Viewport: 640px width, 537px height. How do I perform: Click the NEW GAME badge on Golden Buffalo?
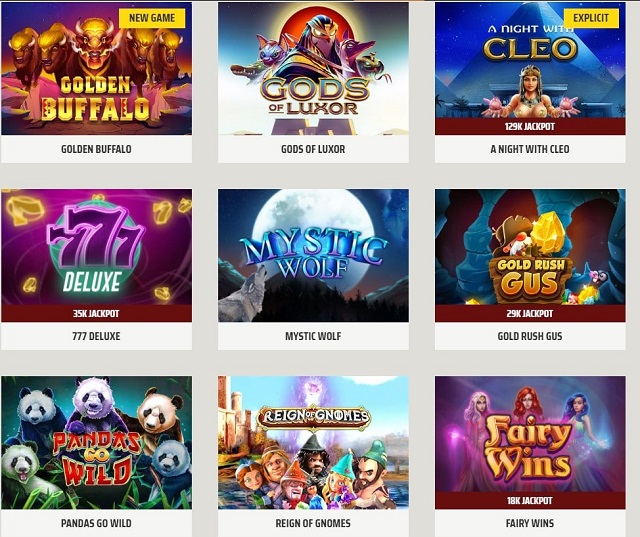(152, 18)
